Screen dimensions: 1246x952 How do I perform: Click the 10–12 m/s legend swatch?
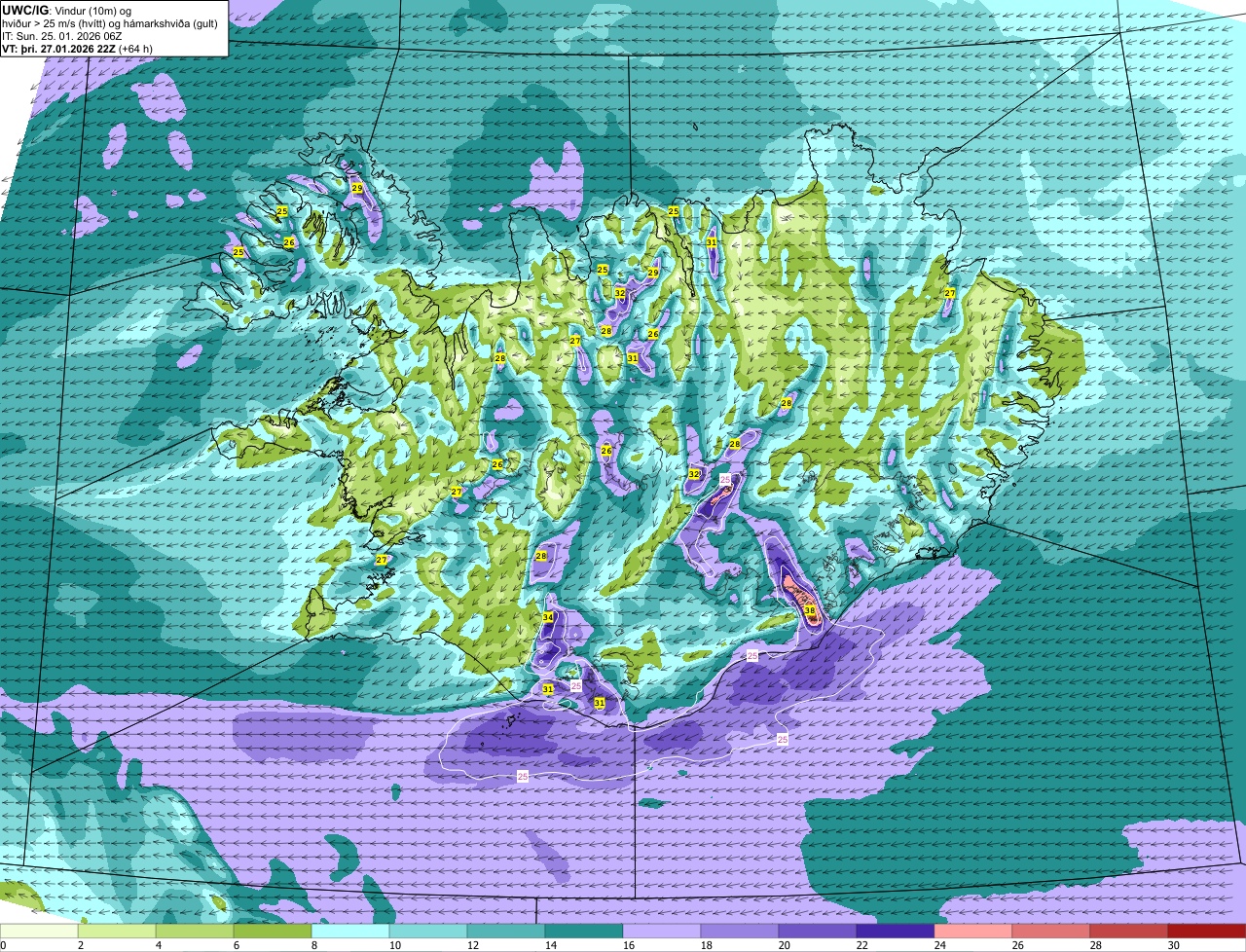pos(428,932)
